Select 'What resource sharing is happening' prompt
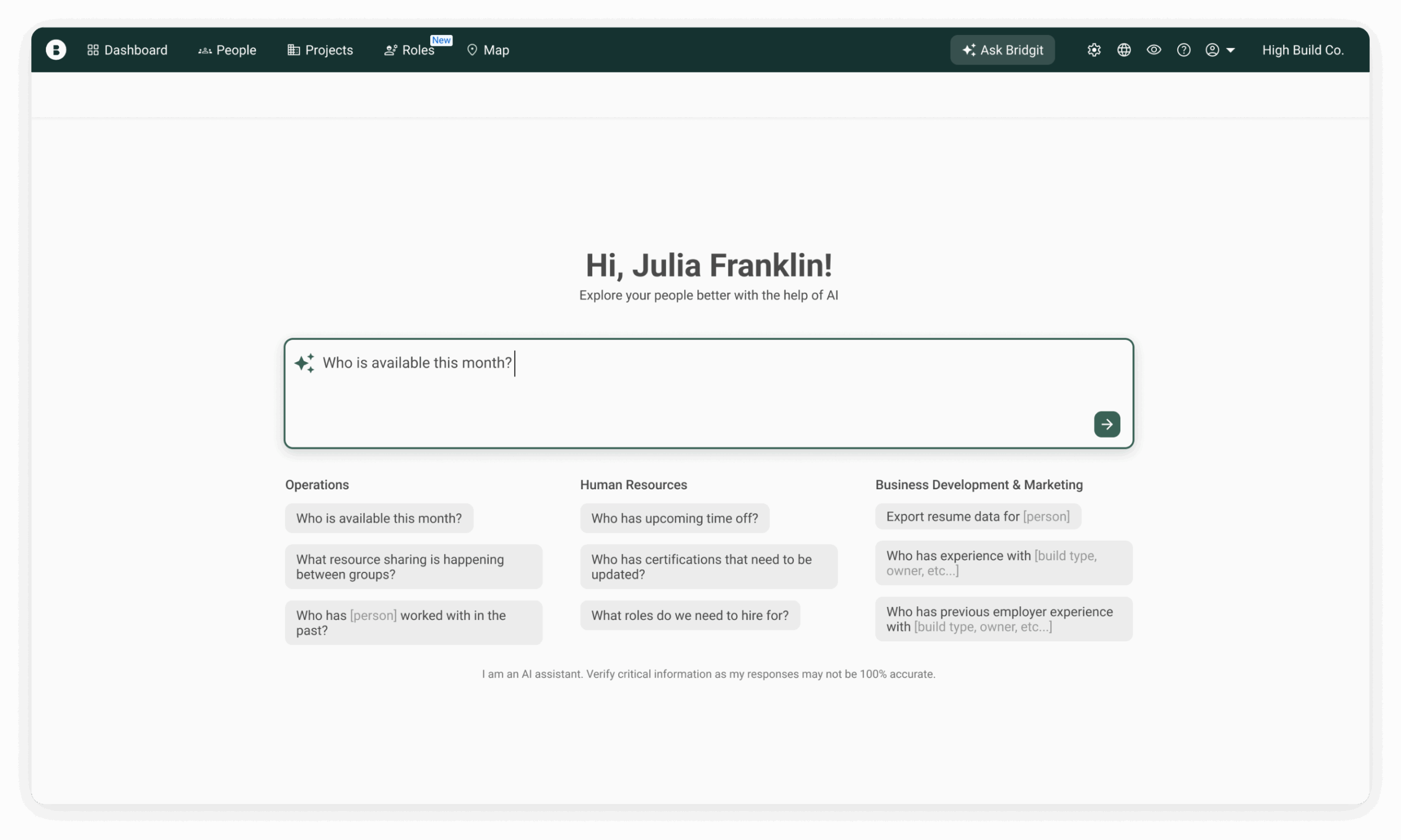The width and height of the screenshot is (1401, 840). [x=413, y=566]
